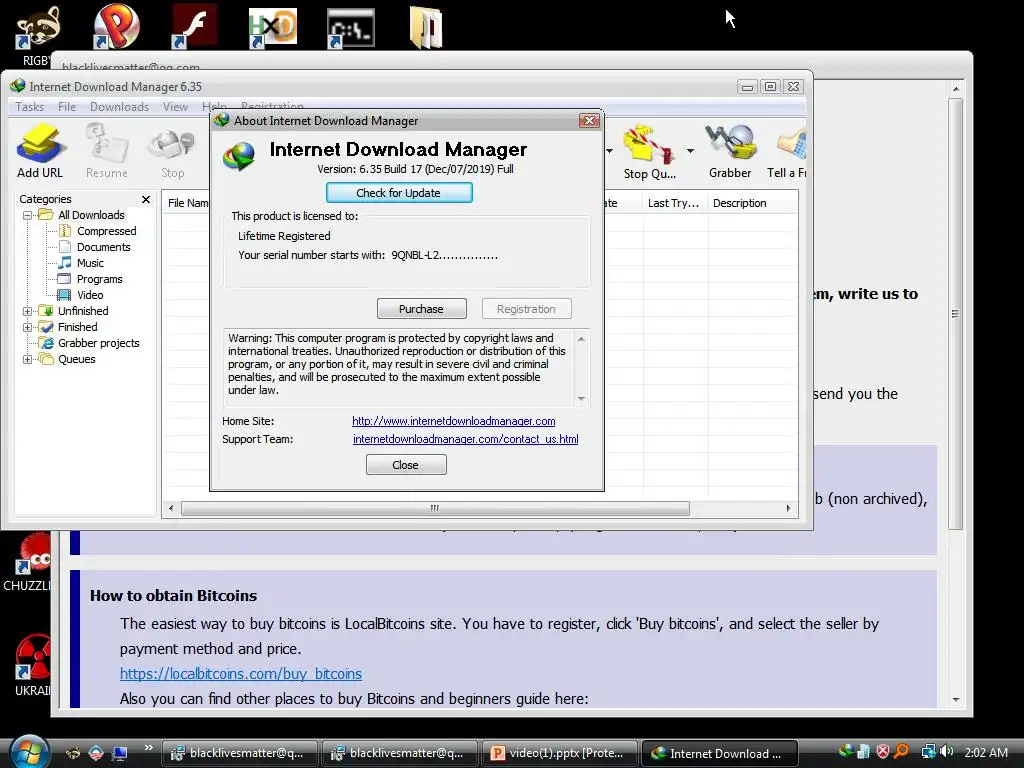Open the Stop Queue dropdown arrow

690,151
